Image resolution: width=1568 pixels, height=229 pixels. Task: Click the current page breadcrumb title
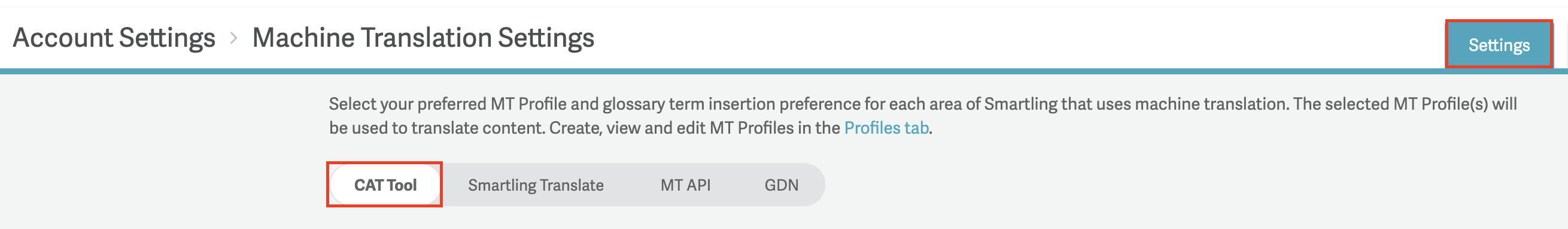tap(423, 38)
